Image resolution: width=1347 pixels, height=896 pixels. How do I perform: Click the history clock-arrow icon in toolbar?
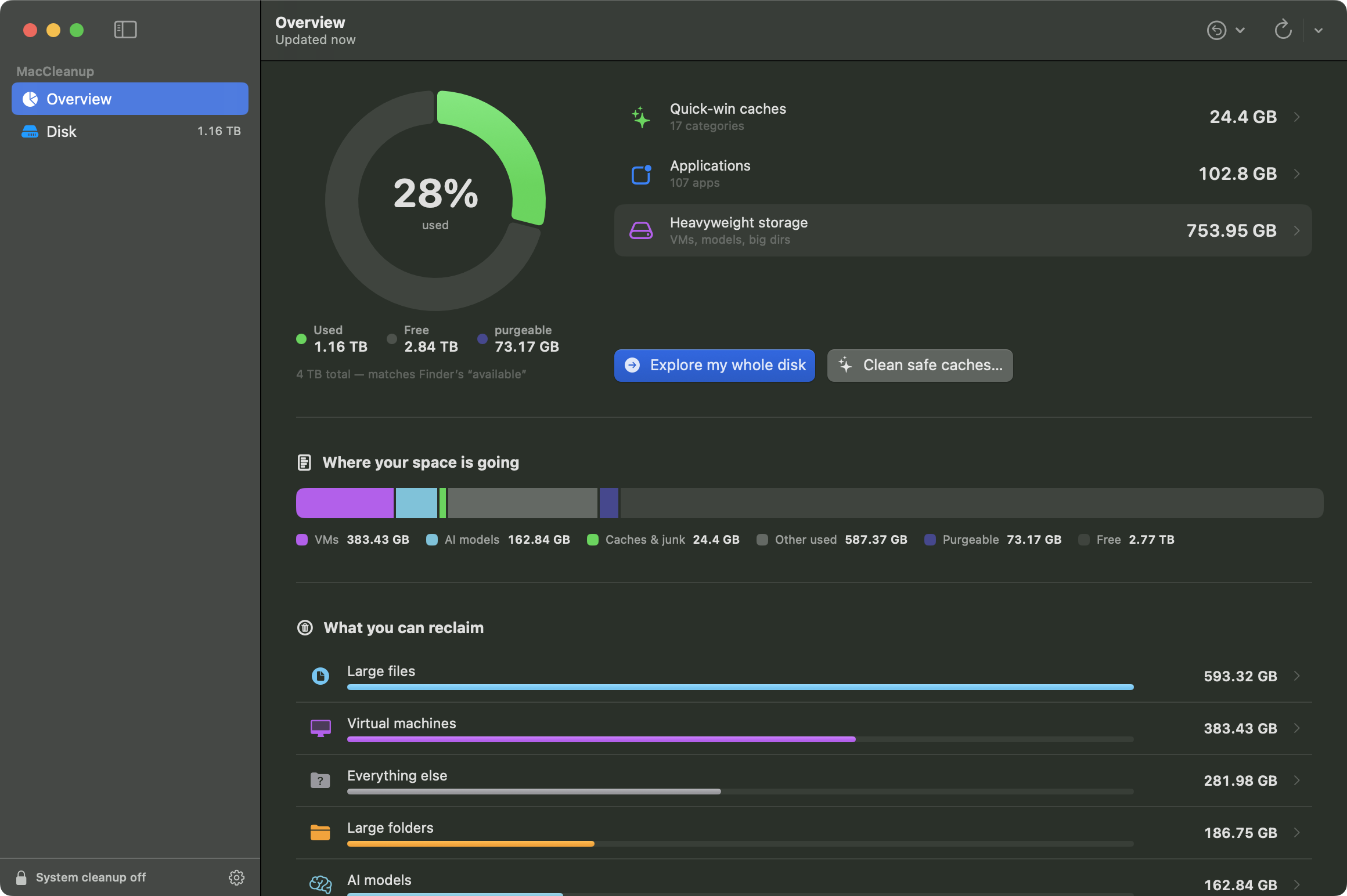click(x=1216, y=30)
